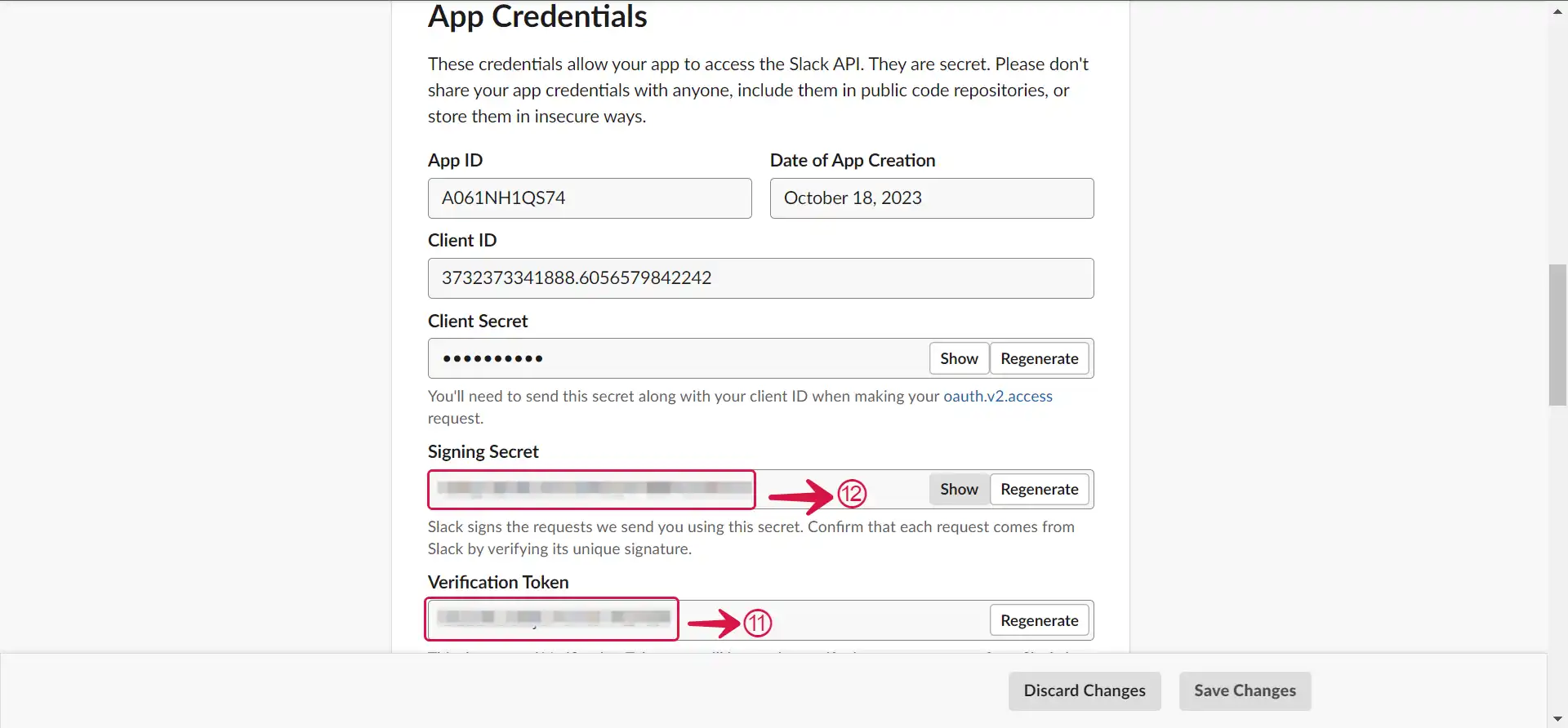This screenshot has height=728, width=1568.
Task: Click the App ID field
Action: pos(590,198)
